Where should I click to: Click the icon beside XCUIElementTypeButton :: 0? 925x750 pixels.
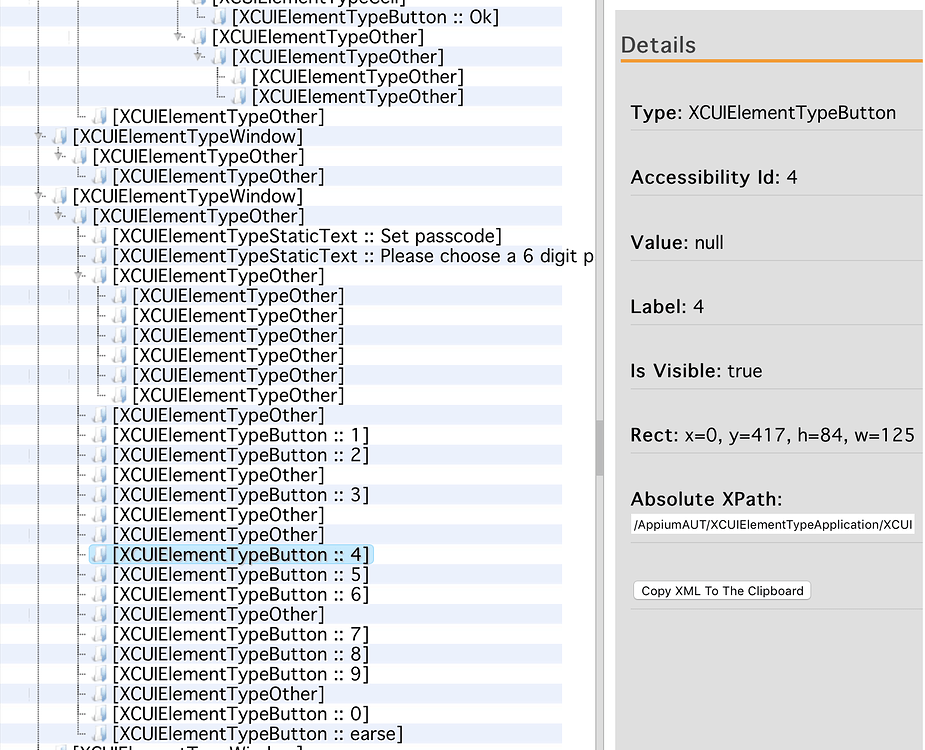(99, 713)
